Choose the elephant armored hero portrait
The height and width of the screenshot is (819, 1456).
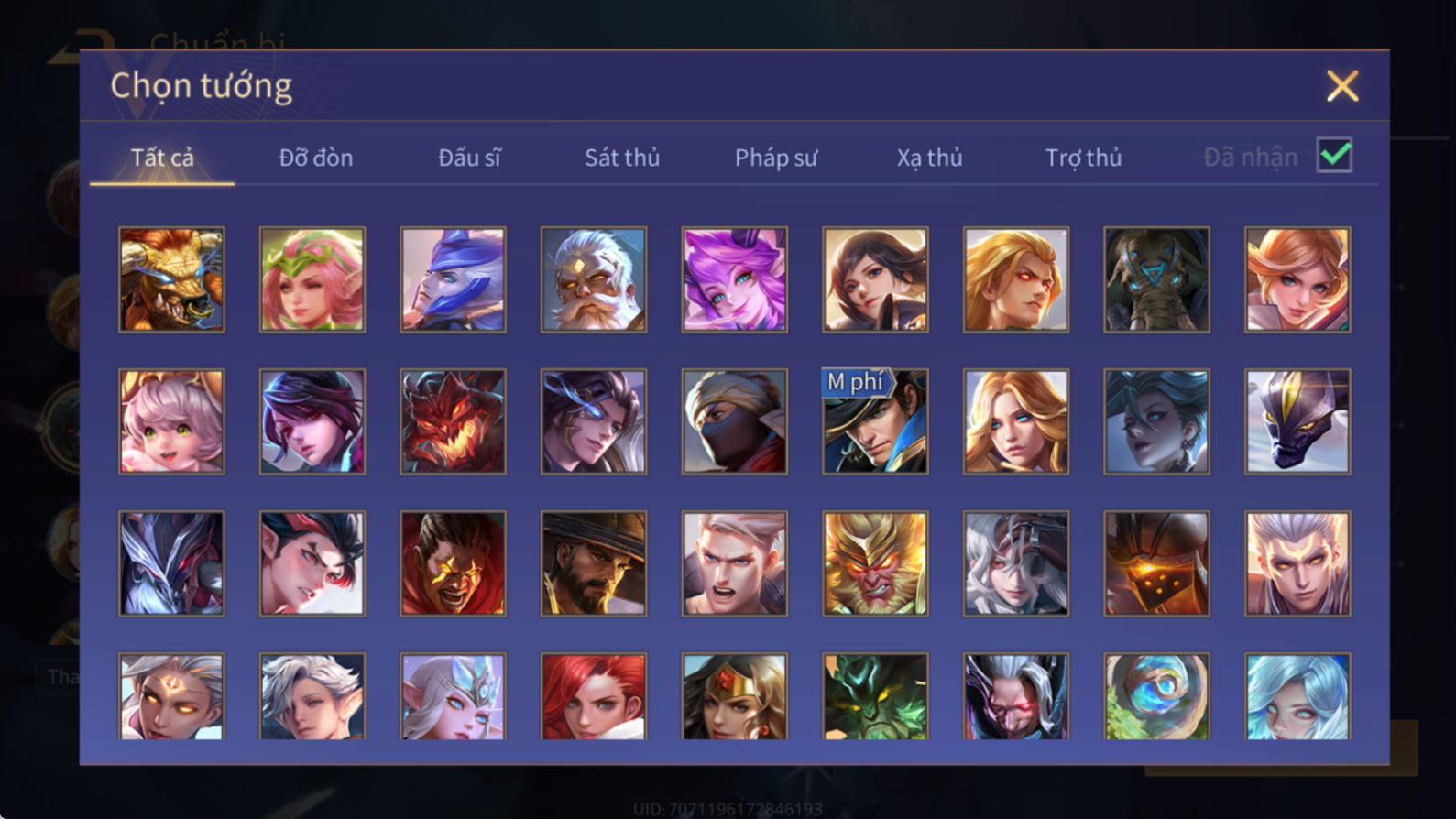1156,279
